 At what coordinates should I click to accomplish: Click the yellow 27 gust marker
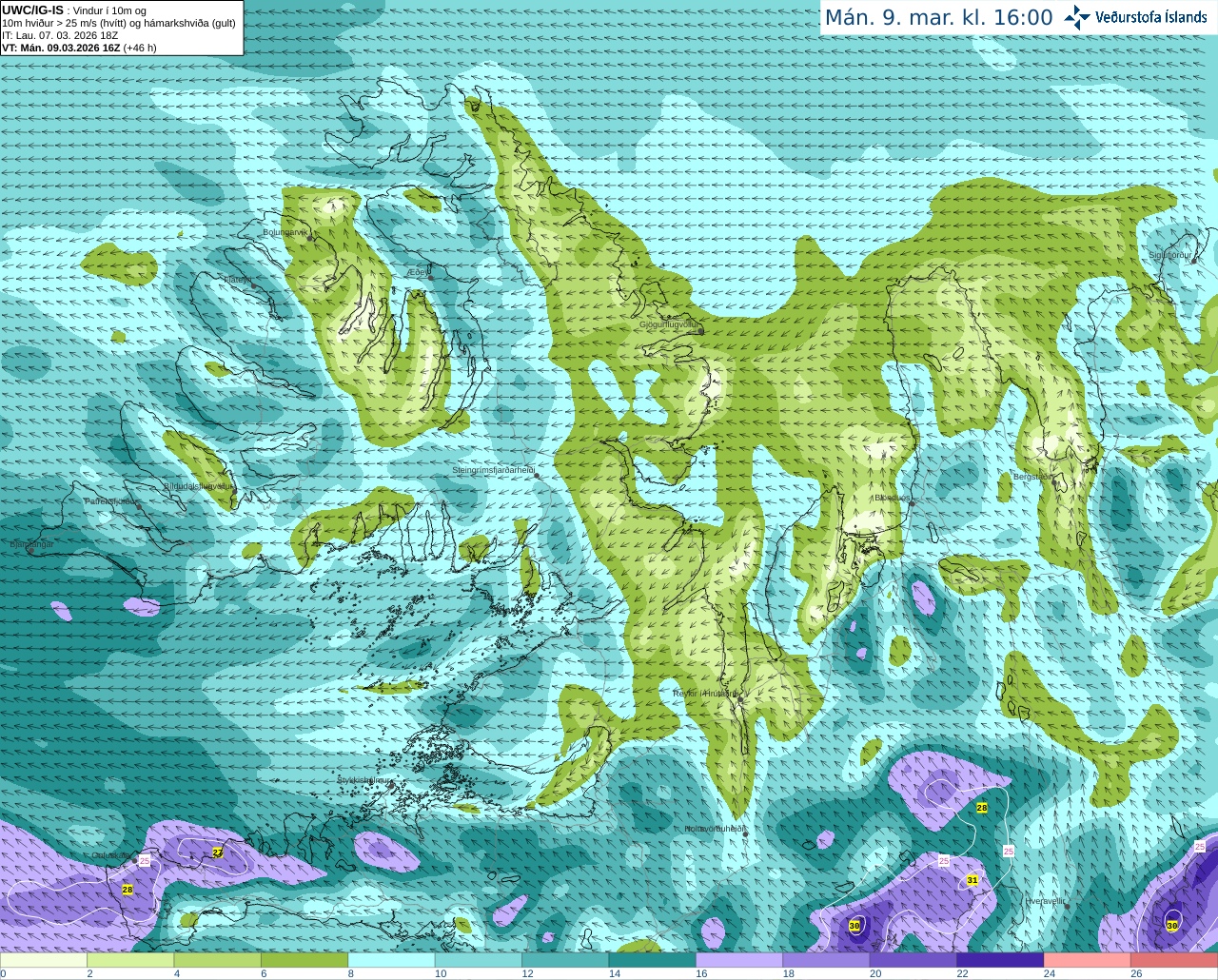click(x=217, y=853)
